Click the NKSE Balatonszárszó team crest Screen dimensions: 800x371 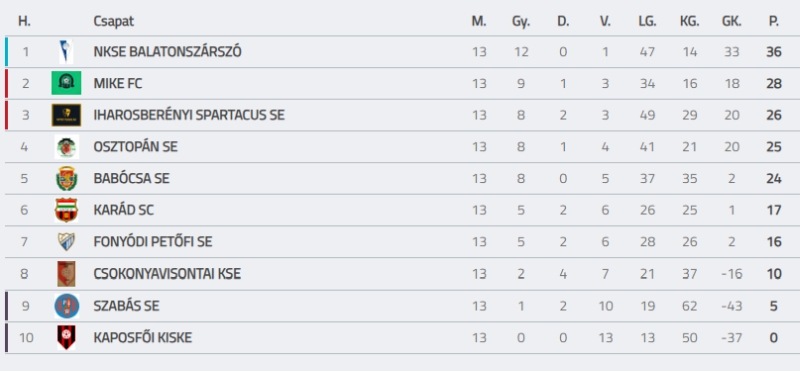66,52
